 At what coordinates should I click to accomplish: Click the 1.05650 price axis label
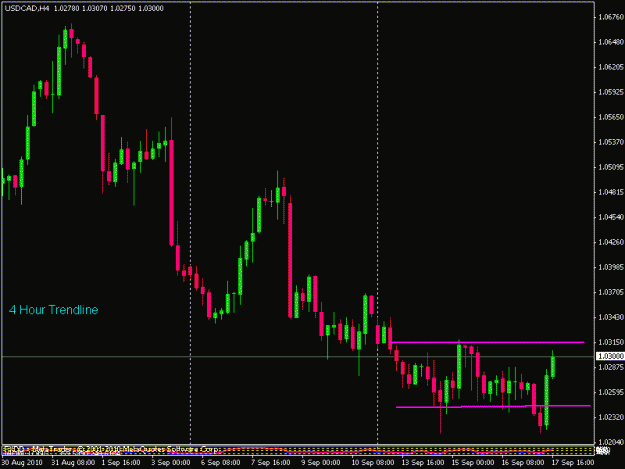(610, 117)
